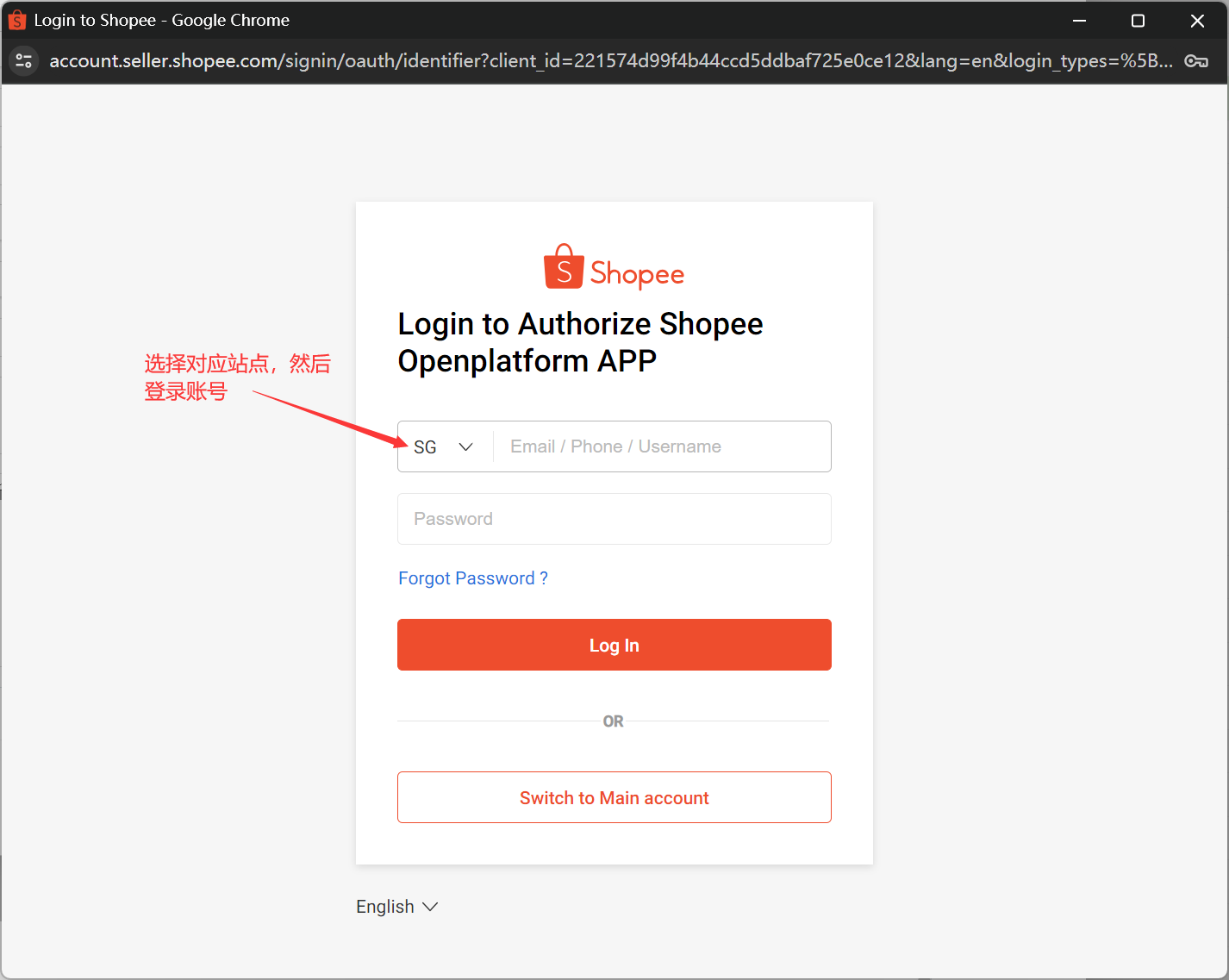The width and height of the screenshot is (1229, 980).
Task: Click the Log In button
Action: tap(614, 645)
